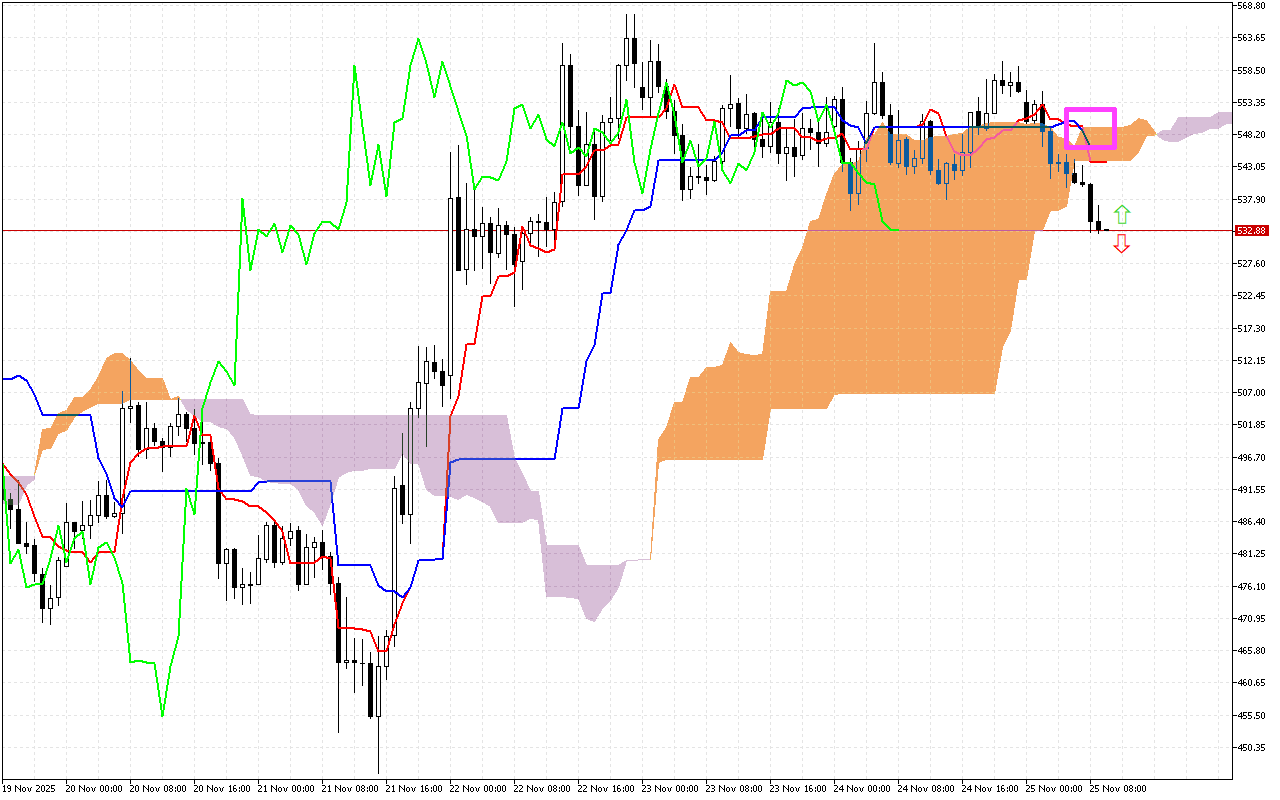The image size is (1280, 800).
Task: Click the red down arrow marker
Action: click(x=1122, y=243)
